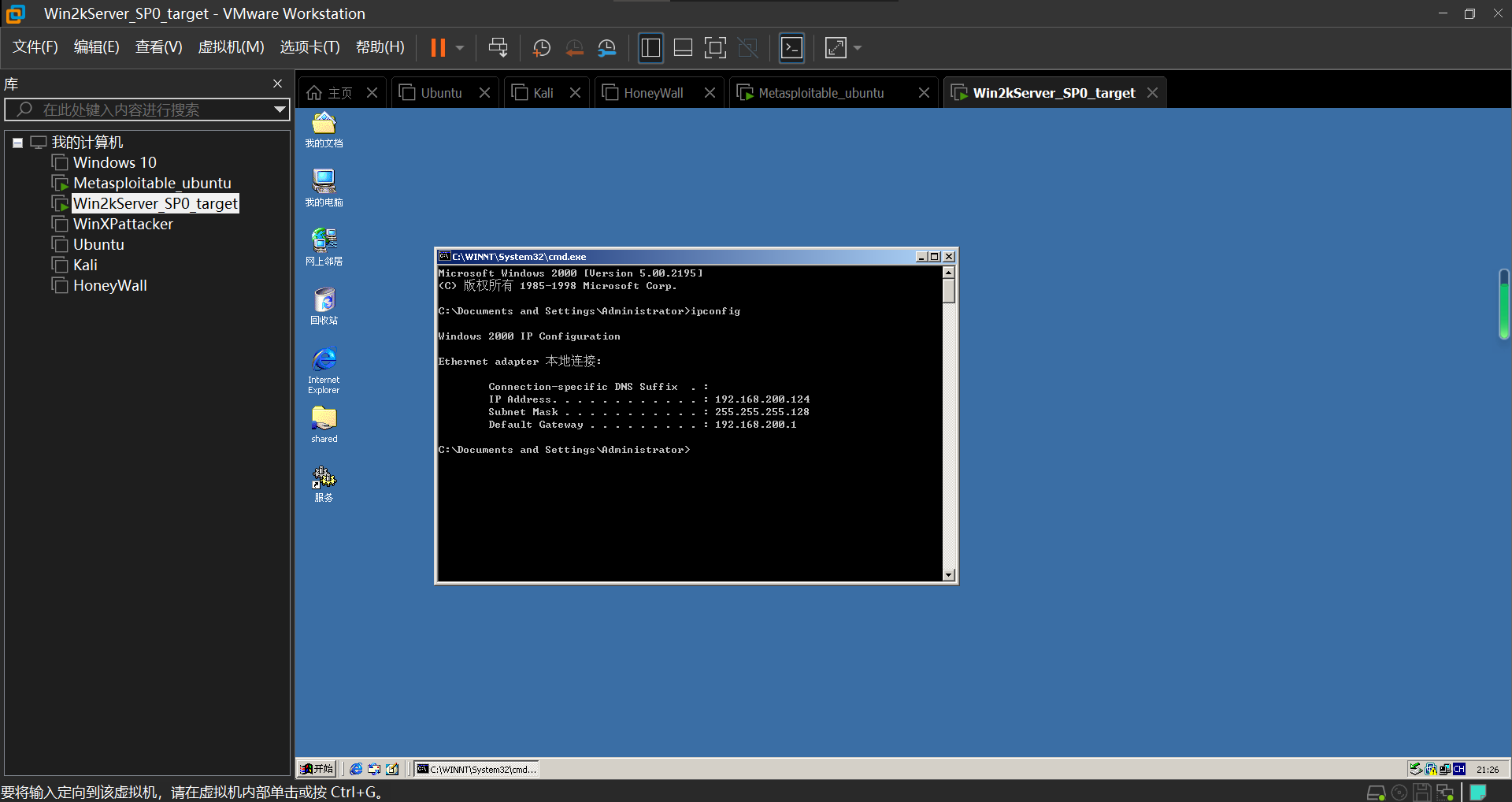This screenshot has height=802, width=1512.
Task: Click the teal message log icon
Action: point(1478,793)
